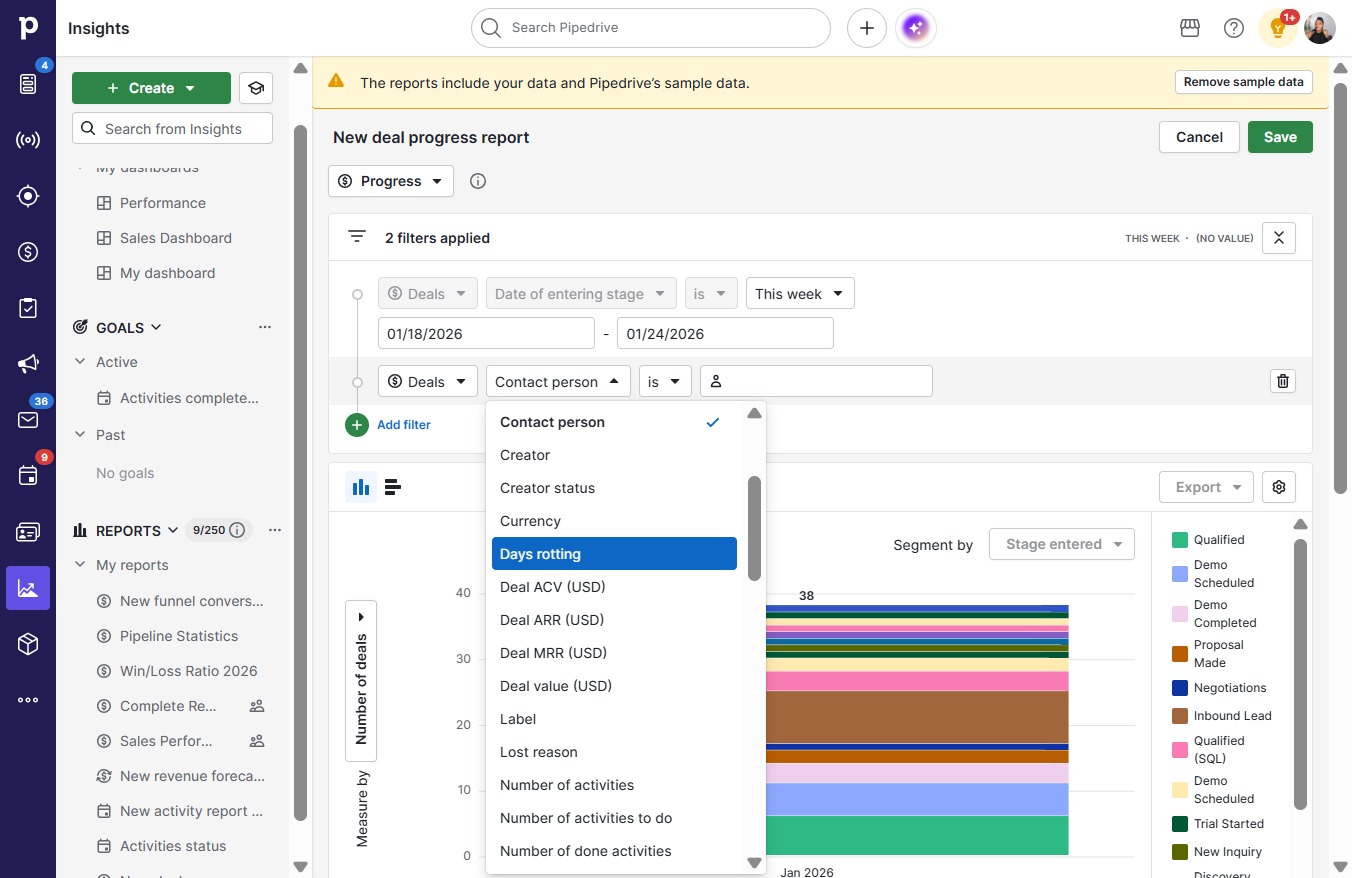Open the Progress report type dropdown
This screenshot has height=878, width=1352.
click(391, 181)
